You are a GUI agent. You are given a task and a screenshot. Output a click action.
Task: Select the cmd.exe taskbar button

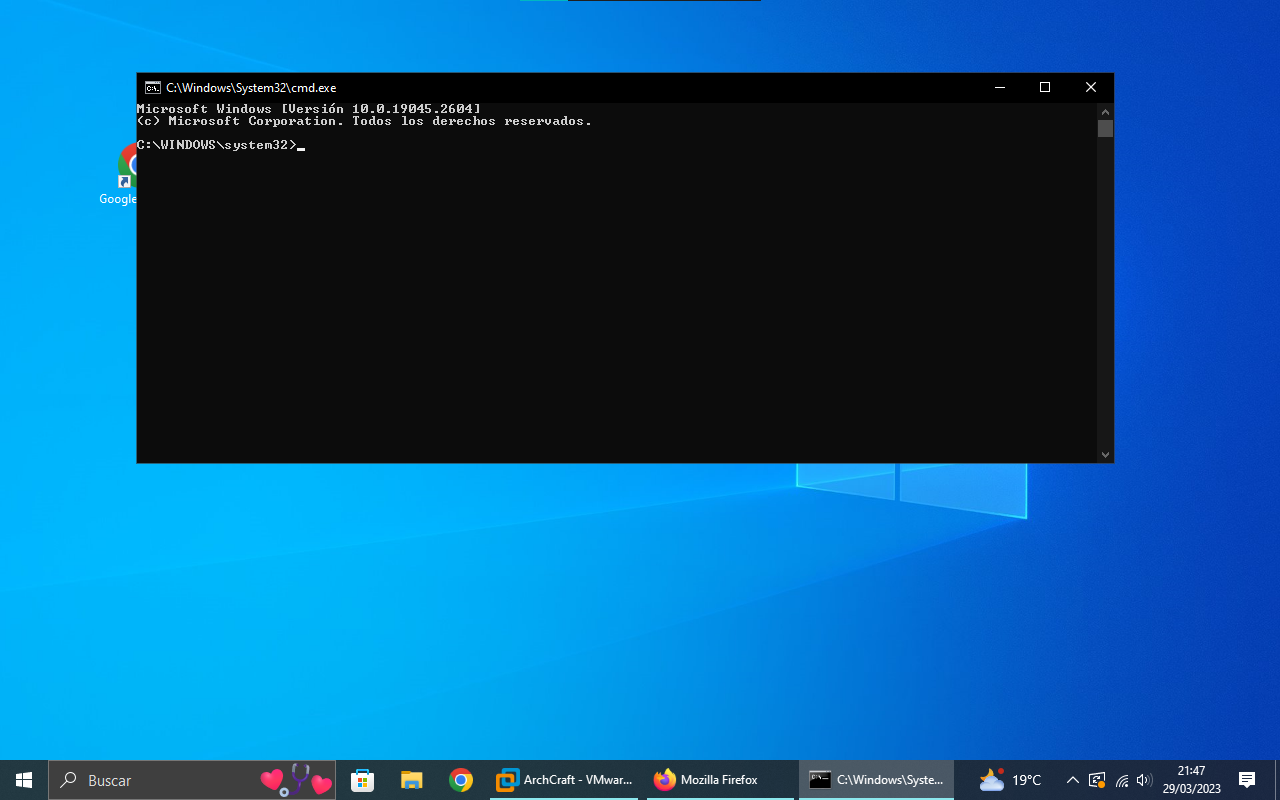tap(876, 780)
